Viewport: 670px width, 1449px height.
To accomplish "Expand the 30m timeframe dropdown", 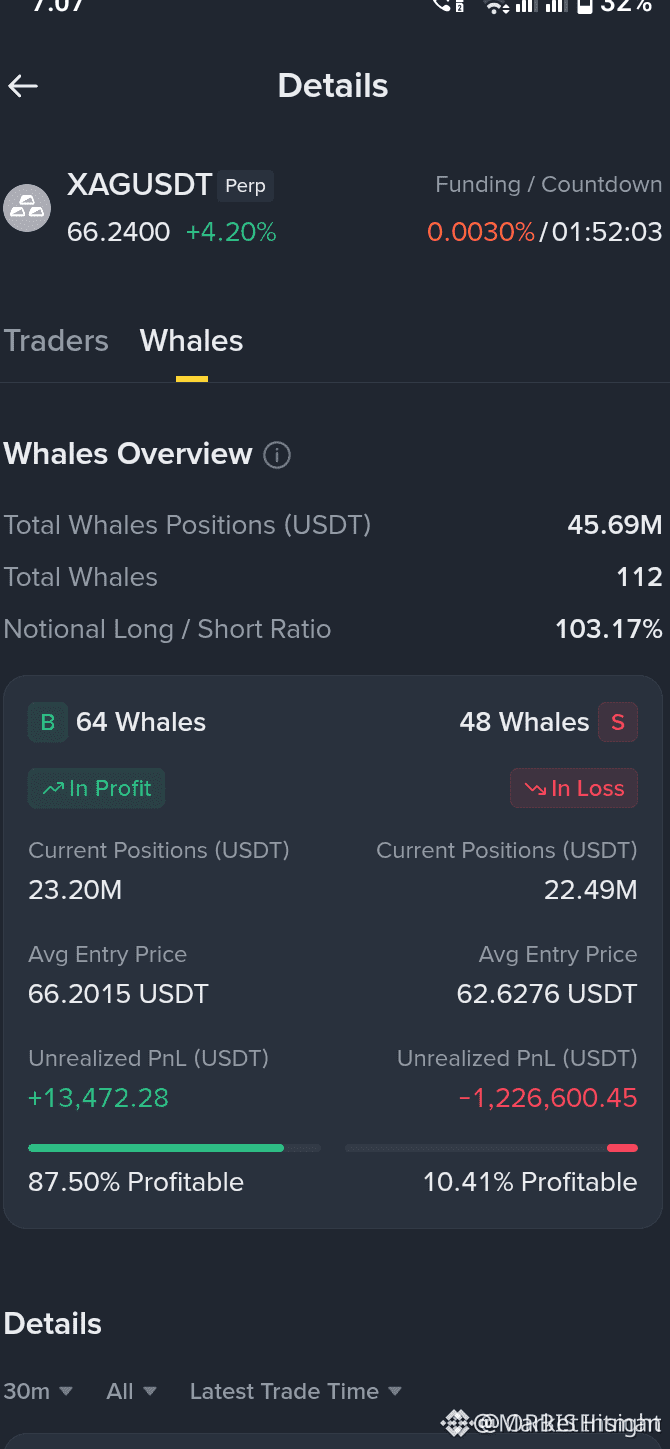I will coord(38,1391).
